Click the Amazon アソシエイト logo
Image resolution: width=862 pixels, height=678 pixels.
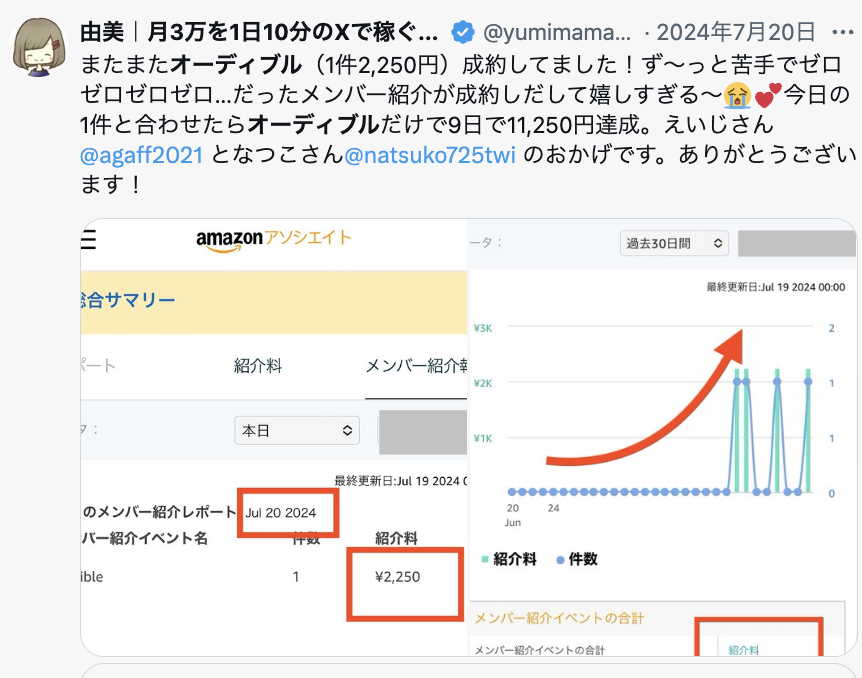click(x=273, y=239)
